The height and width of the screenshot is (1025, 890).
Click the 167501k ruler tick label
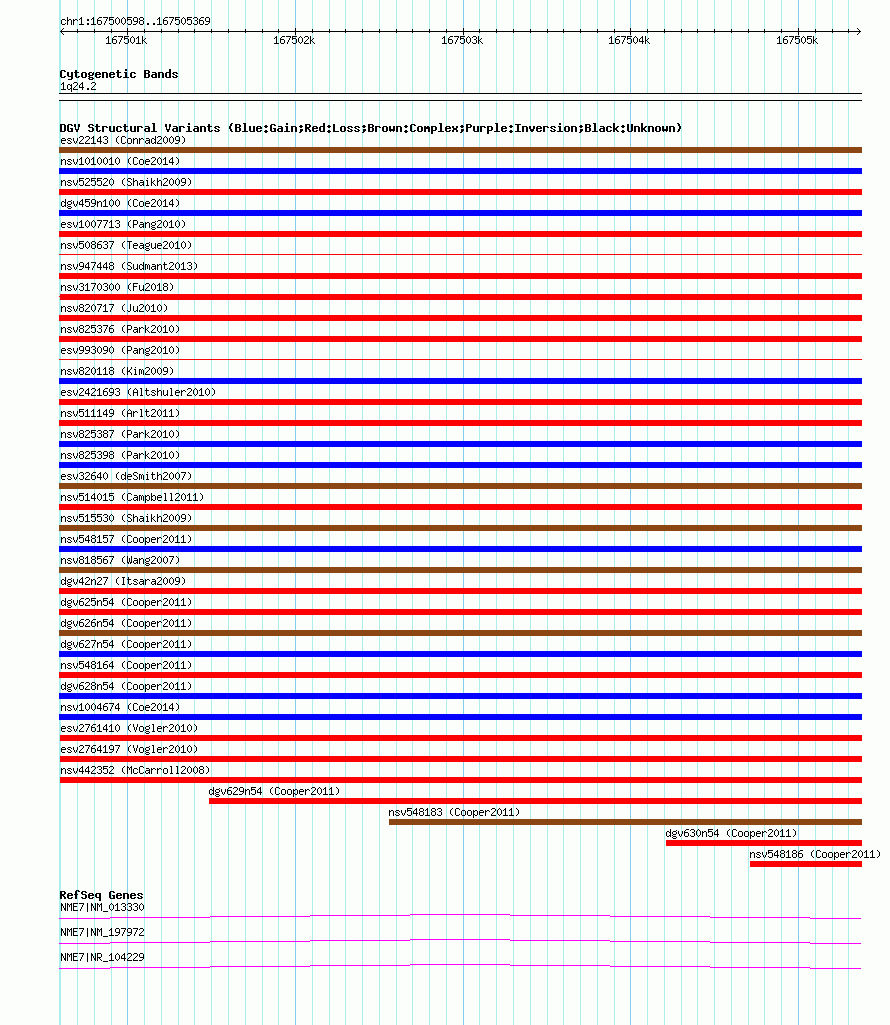[x=126, y=41]
